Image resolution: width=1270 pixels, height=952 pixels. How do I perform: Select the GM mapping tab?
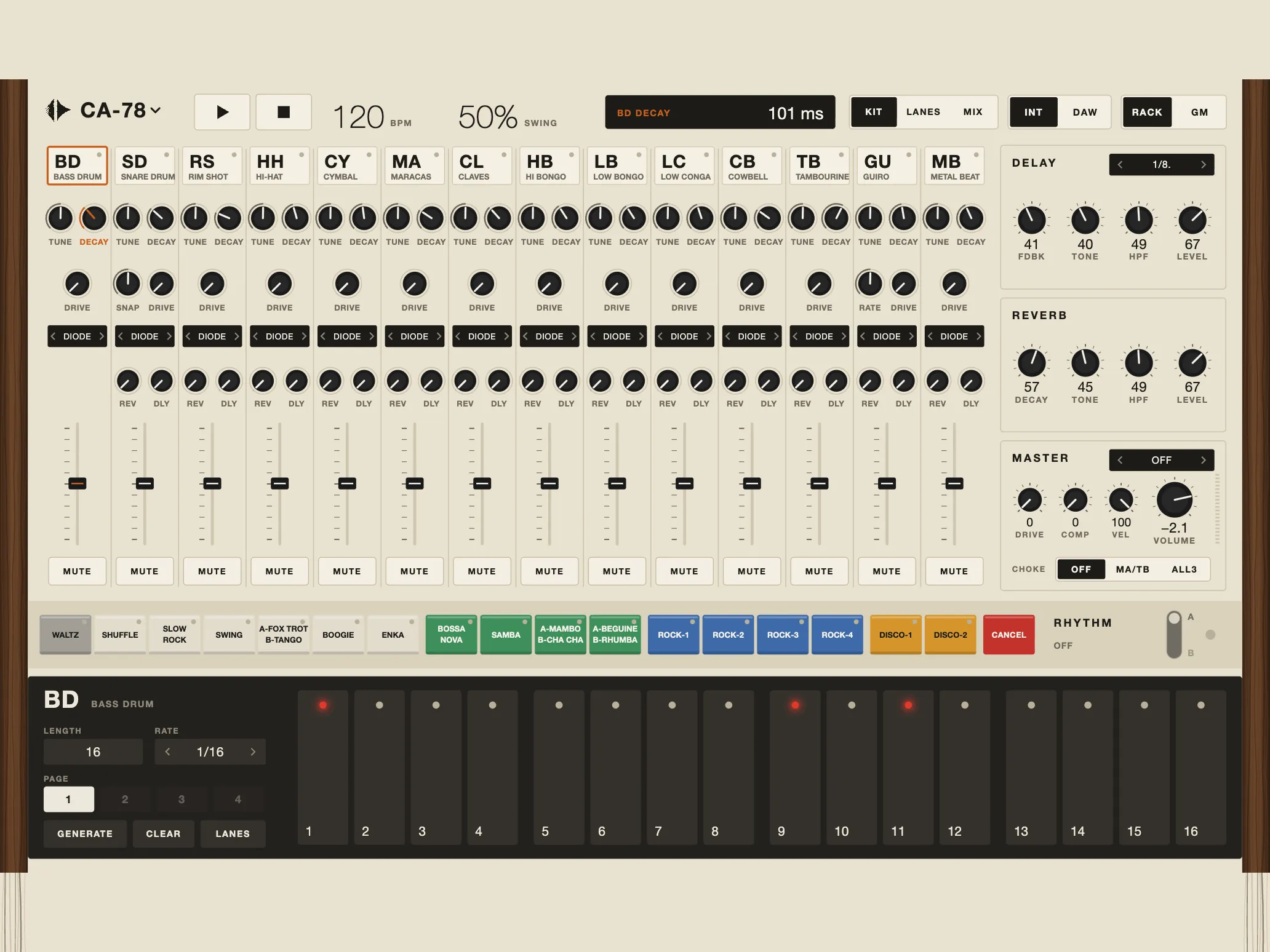tap(1199, 112)
